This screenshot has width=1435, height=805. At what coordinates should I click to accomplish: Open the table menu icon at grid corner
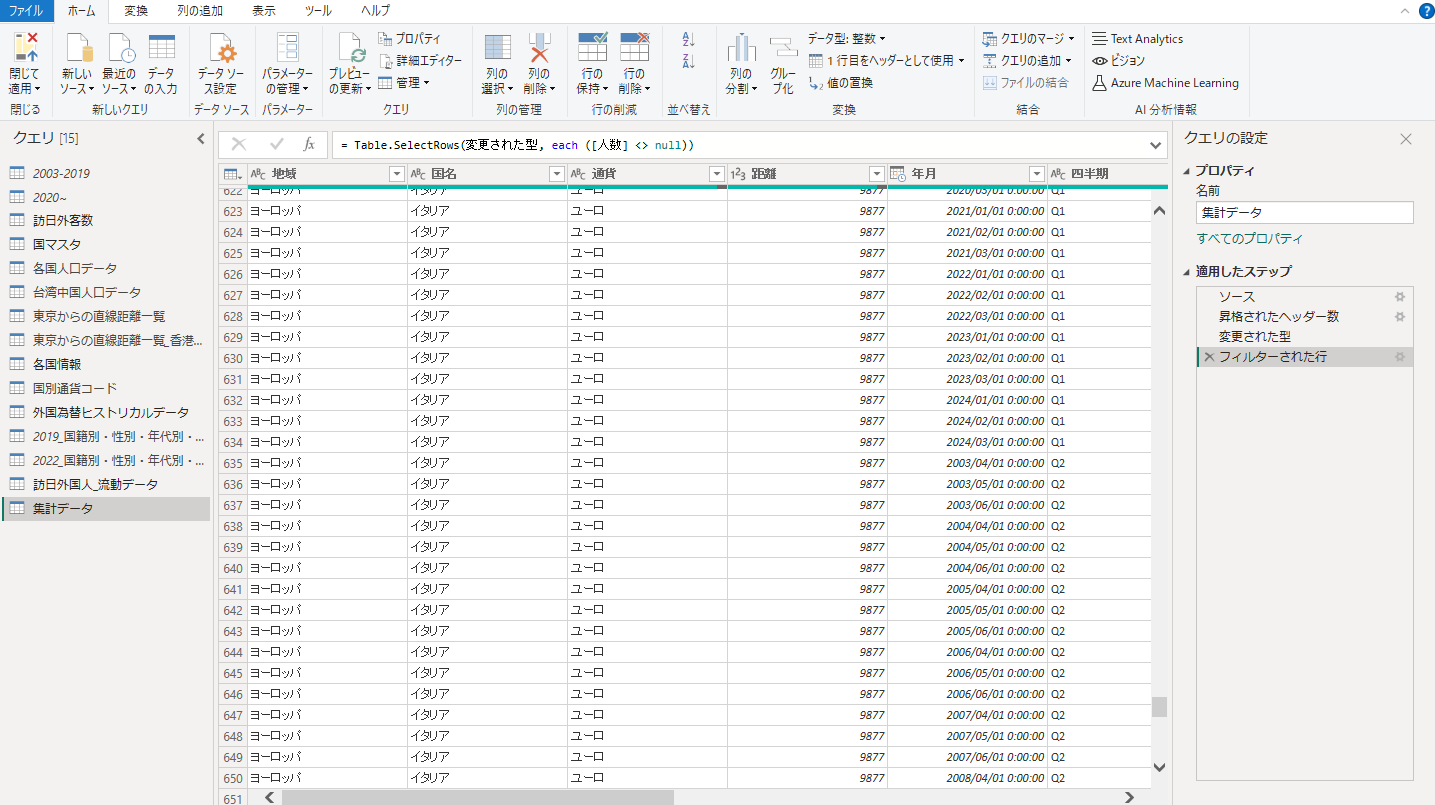(232, 174)
